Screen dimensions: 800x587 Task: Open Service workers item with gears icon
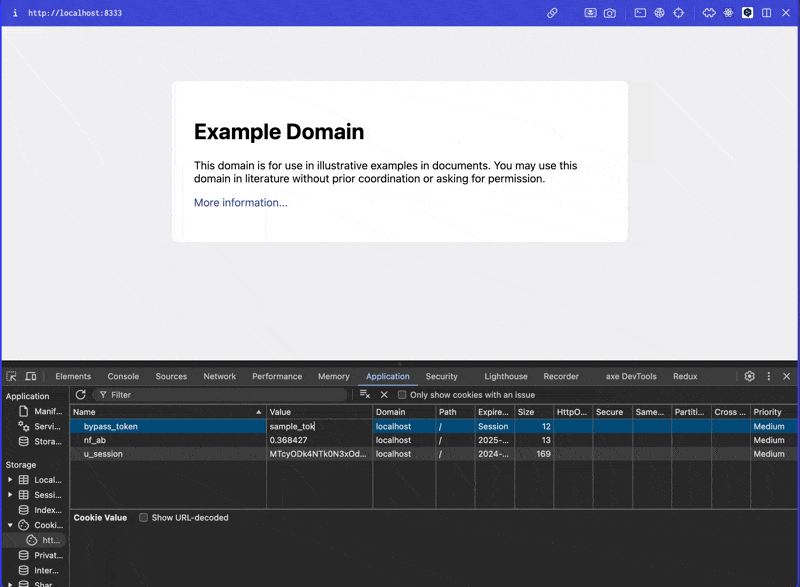coord(40,426)
